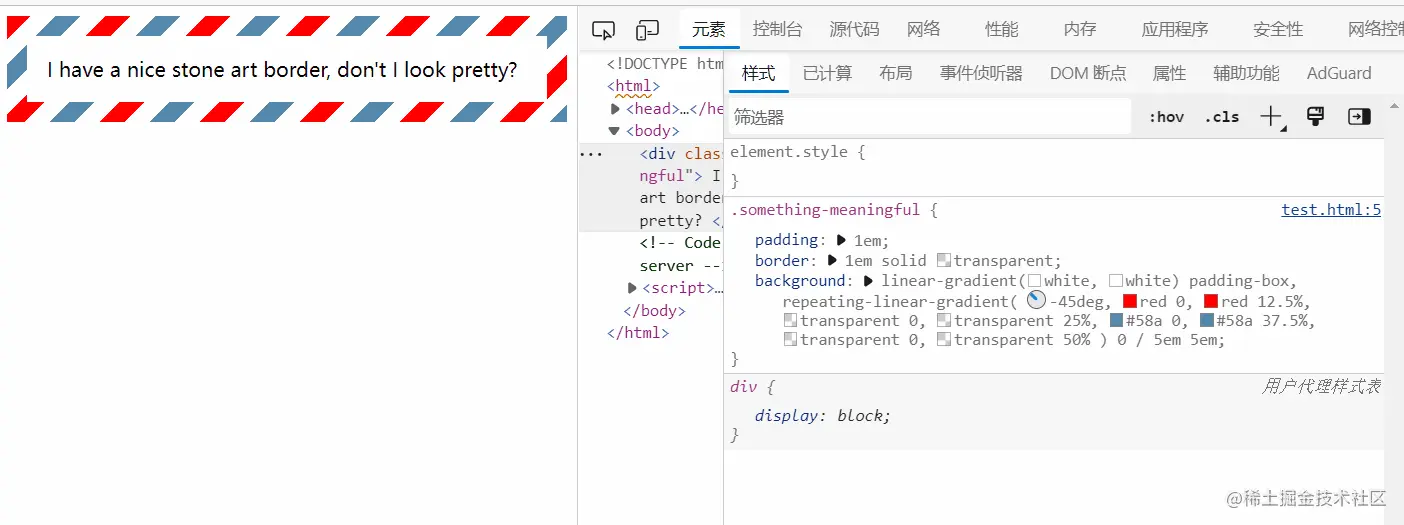Click the .something-meaningful selector text

(825, 210)
